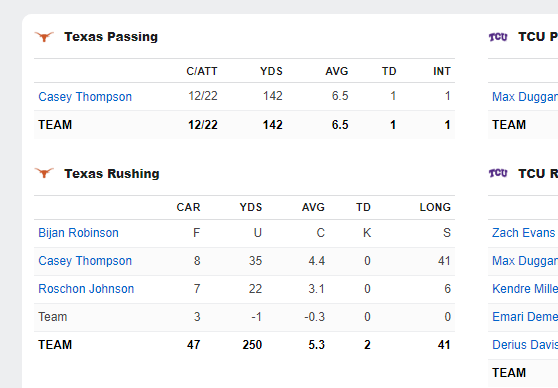Click Texas Longhorns logo beside Texas Passing
The height and width of the screenshot is (388, 558).
[x=44, y=37]
